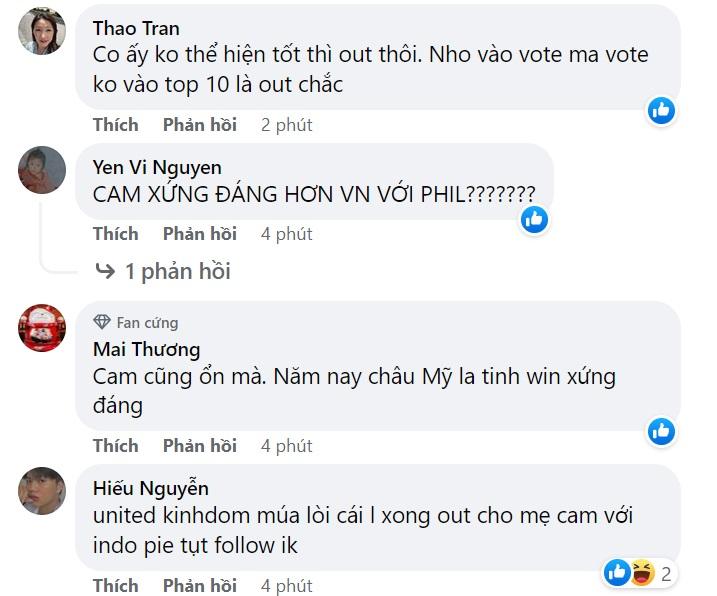
Task: Reply to Thao Tran via Phản hồi
Action: click(199, 125)
